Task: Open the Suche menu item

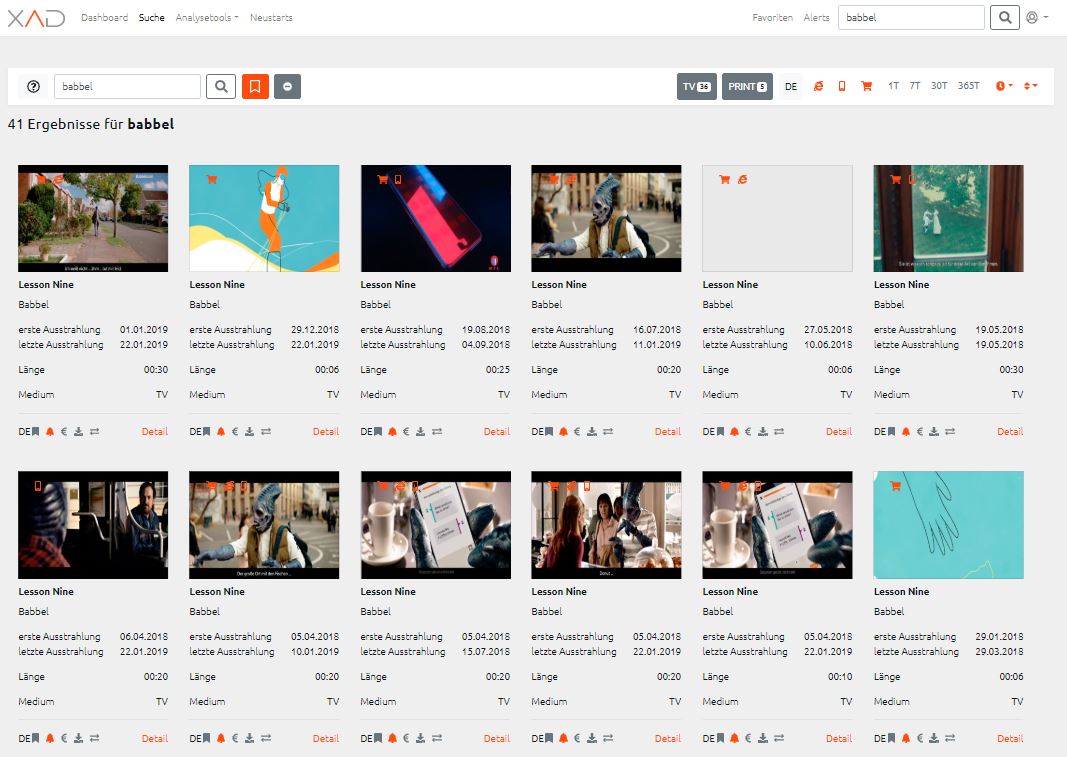Action: (152, 18)
